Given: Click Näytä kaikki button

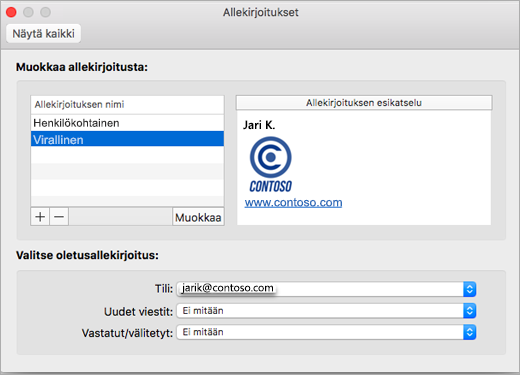Looking at the screenshot, I should pyautogui.click(x=43, y=34).
